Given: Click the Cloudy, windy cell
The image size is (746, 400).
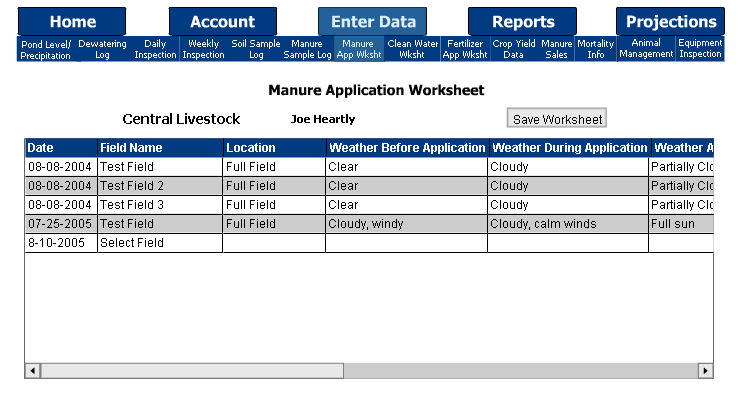Looking at the screenshot, I should pyautogui.click(x=407, y=224).
